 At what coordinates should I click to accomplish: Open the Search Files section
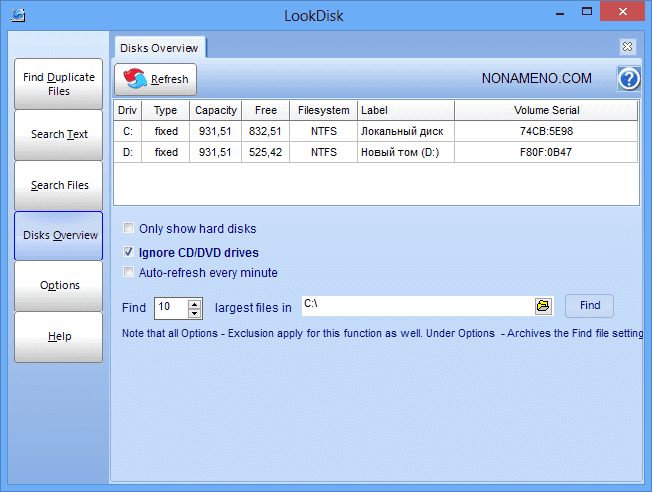click(x=59, y=185)
